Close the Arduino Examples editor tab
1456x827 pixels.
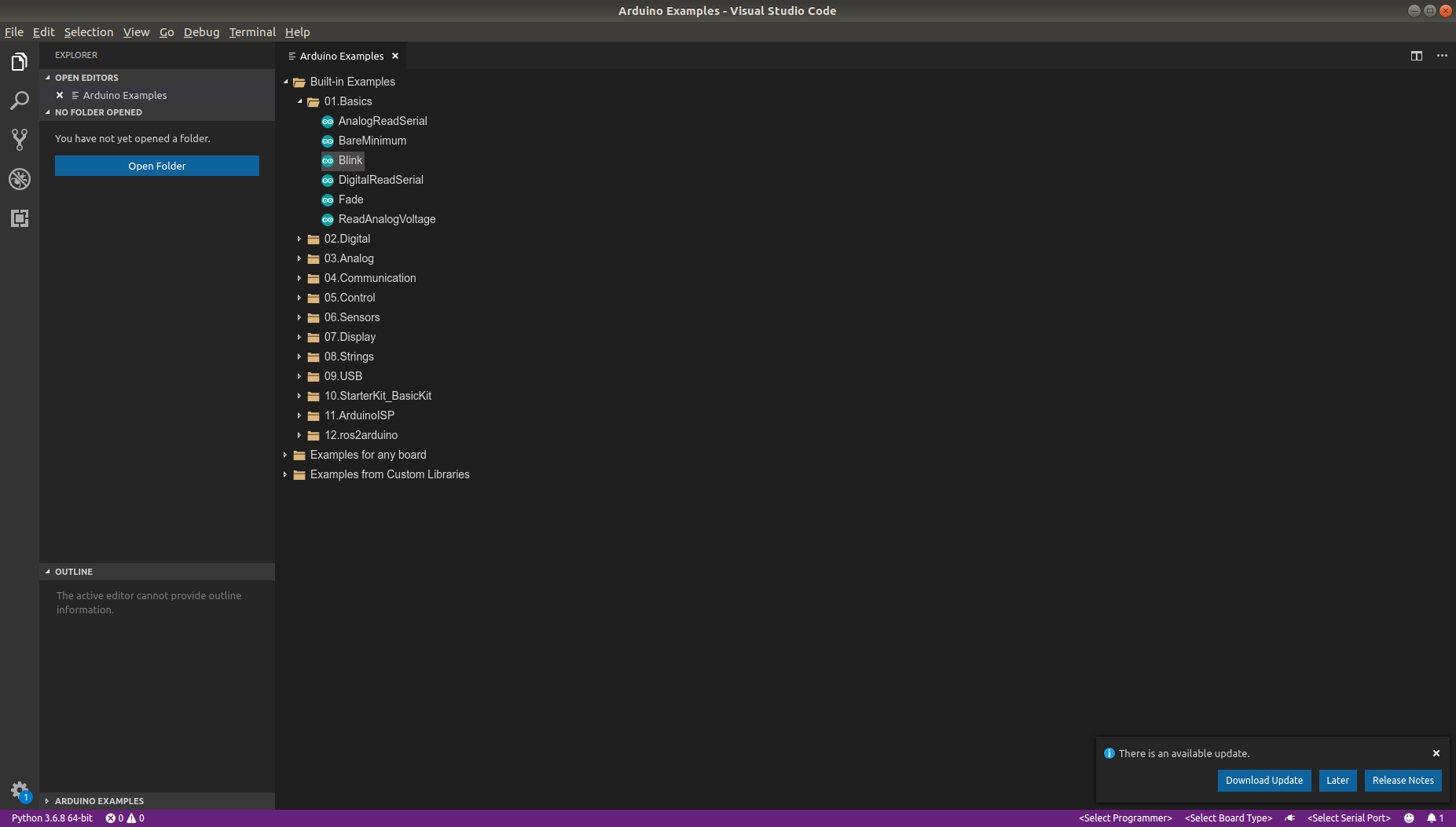coord(395,56)
